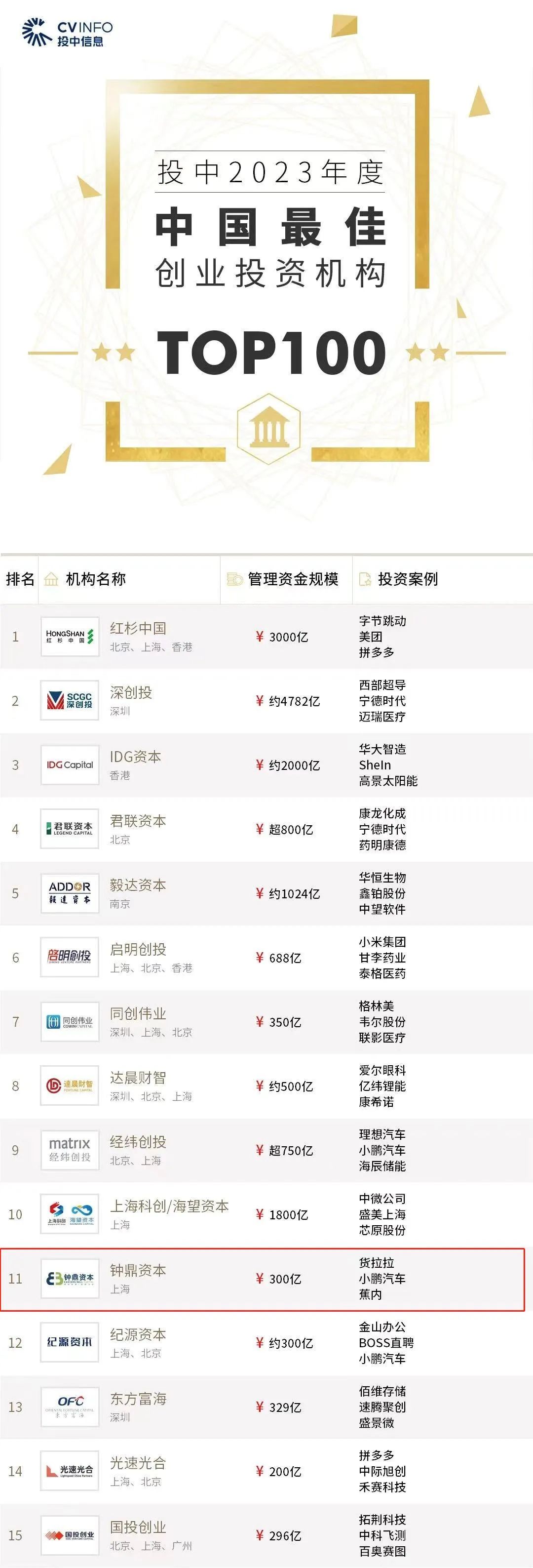
Task: Click SheIn investment case
Action: point(375,765)
